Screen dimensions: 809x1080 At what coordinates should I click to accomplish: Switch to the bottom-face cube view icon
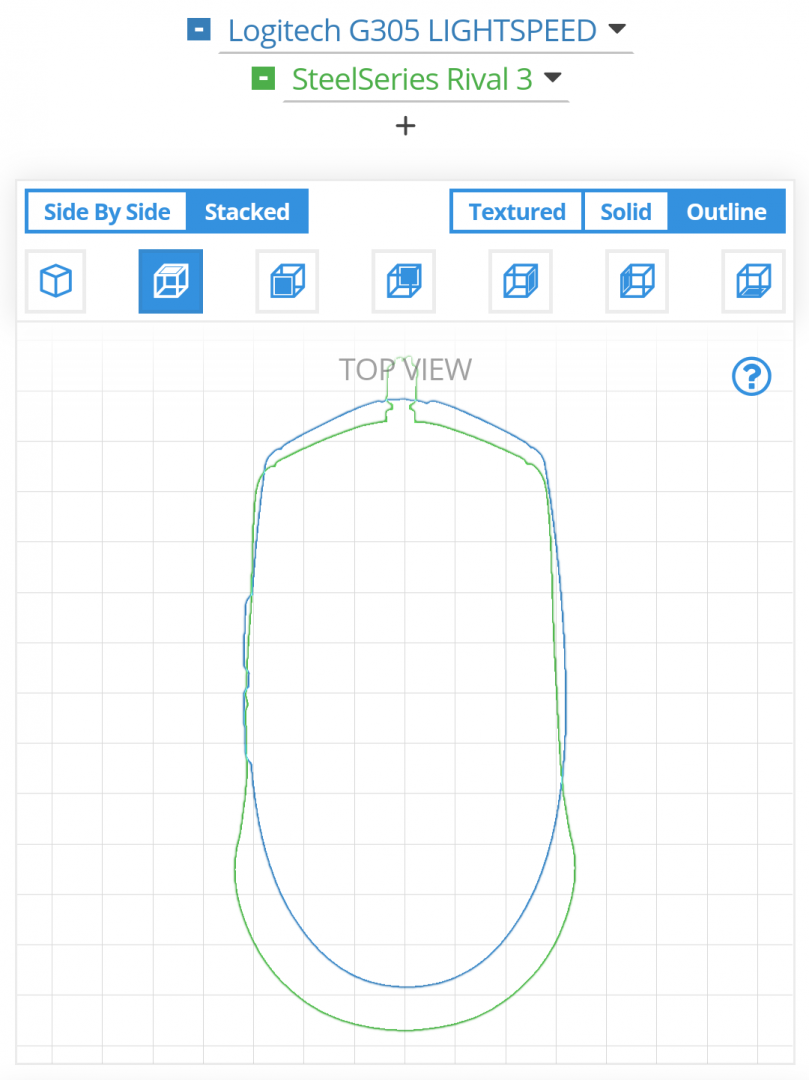click(x=753, y=281)
